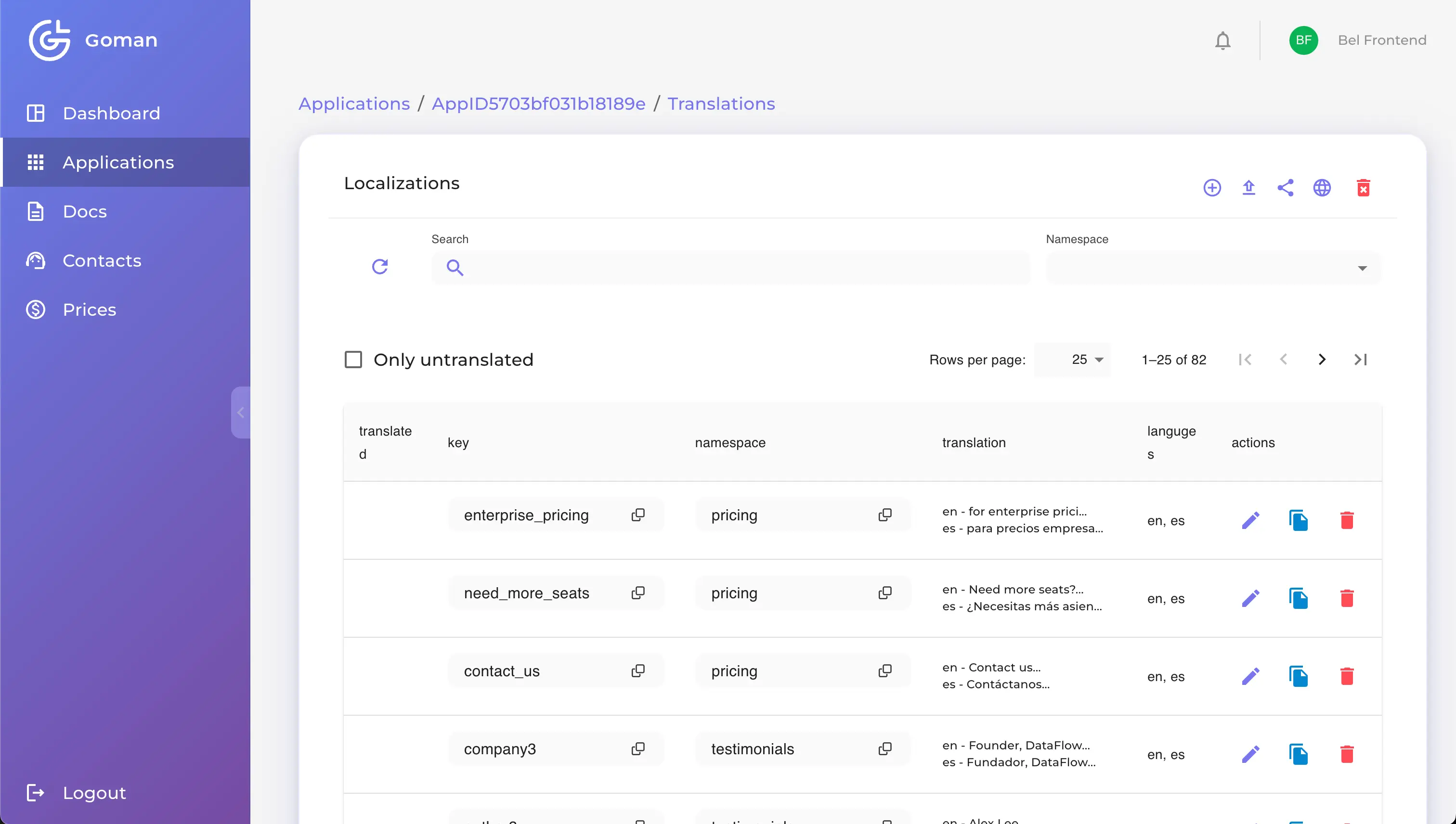
Task: Select Prices in the sidebar menu
Action: 90,309
